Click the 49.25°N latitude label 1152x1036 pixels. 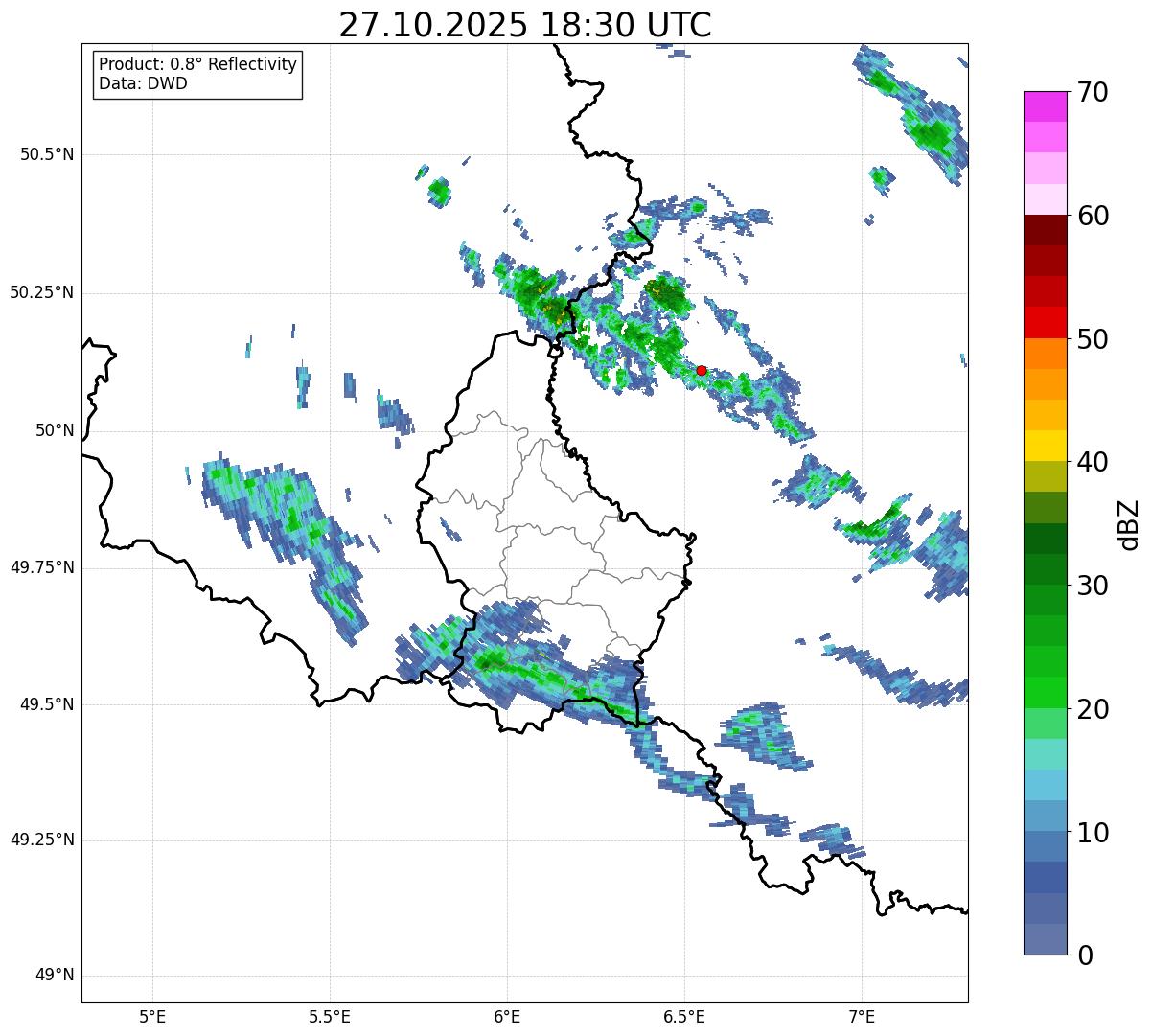[x=42, y=840]
